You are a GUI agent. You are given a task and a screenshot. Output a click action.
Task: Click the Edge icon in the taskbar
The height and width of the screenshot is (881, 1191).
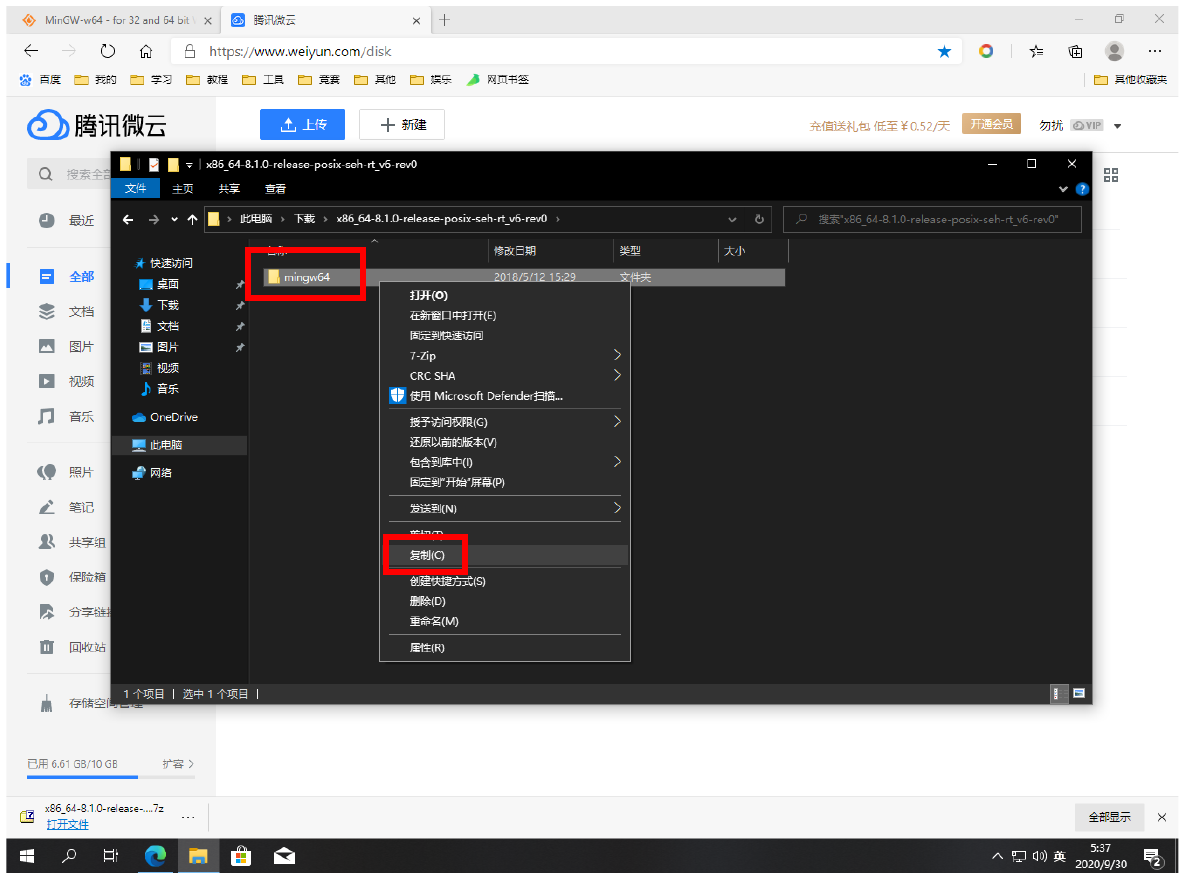[x=155, y=856]
